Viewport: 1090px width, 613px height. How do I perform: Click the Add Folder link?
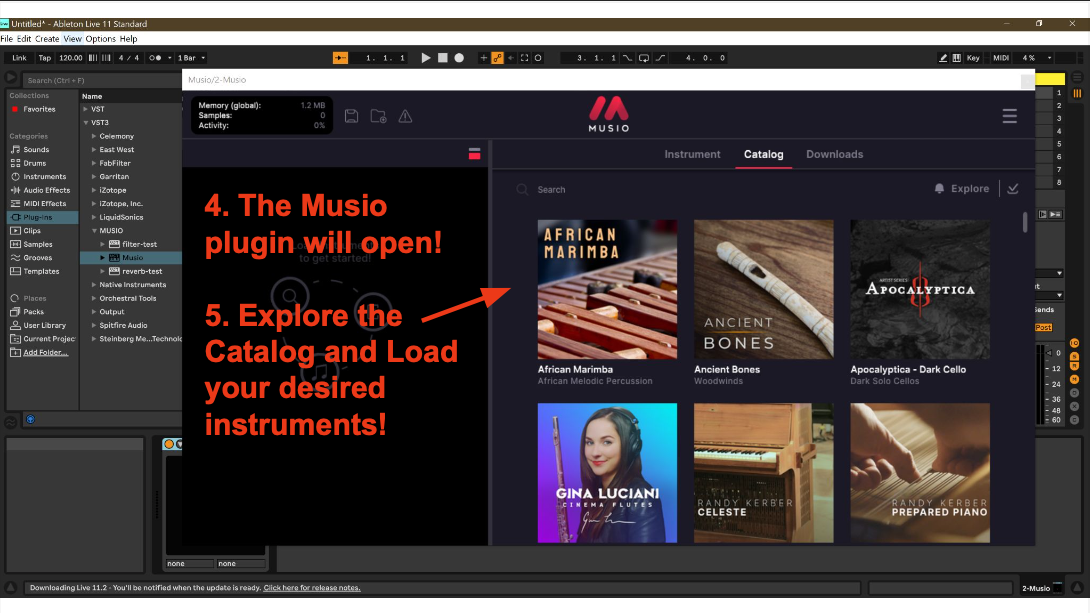click(x=46, y=352)
